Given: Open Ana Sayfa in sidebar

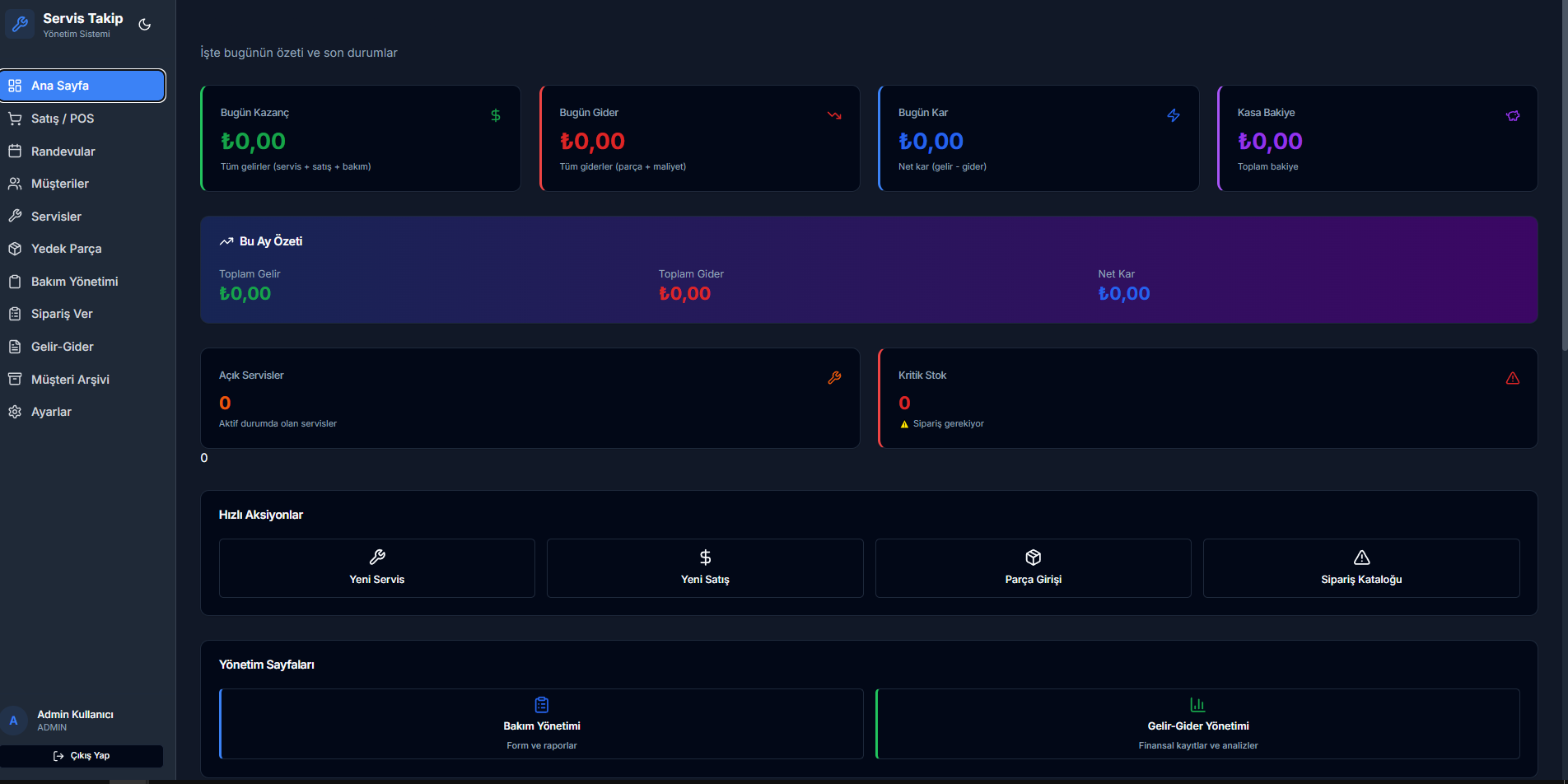Looking at the screenshot, I should click(x=82, y=86).
